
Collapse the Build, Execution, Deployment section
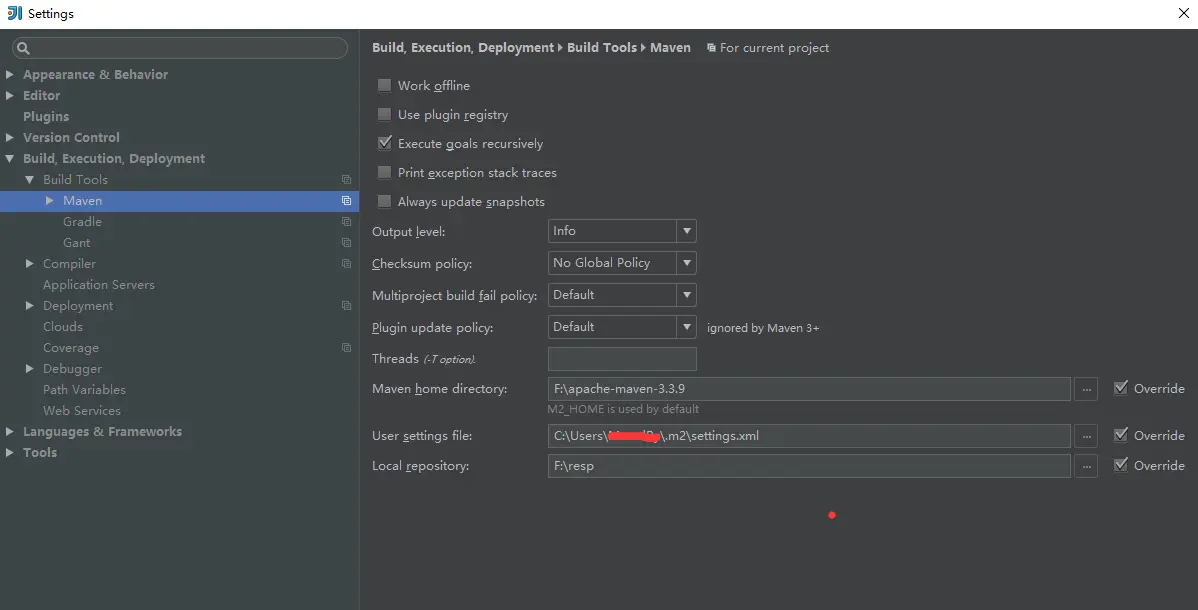pos(9,159)
